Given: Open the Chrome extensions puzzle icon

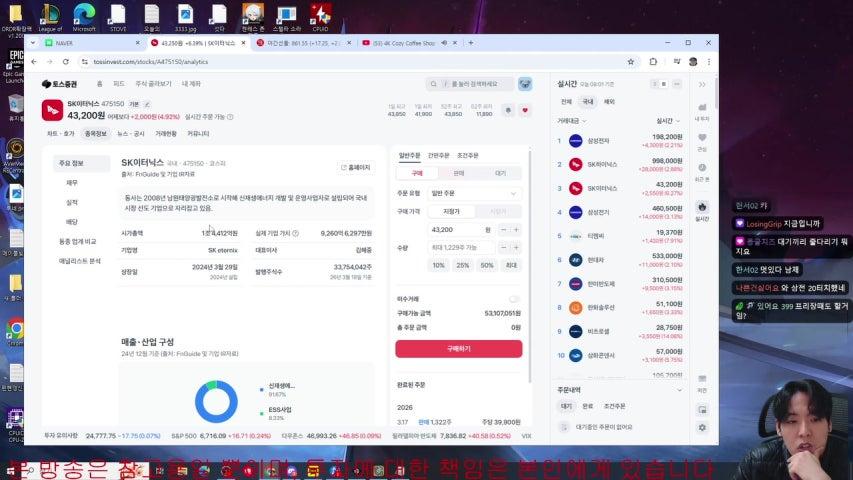Looking at the screenshot, I should (x=653, y=62).
